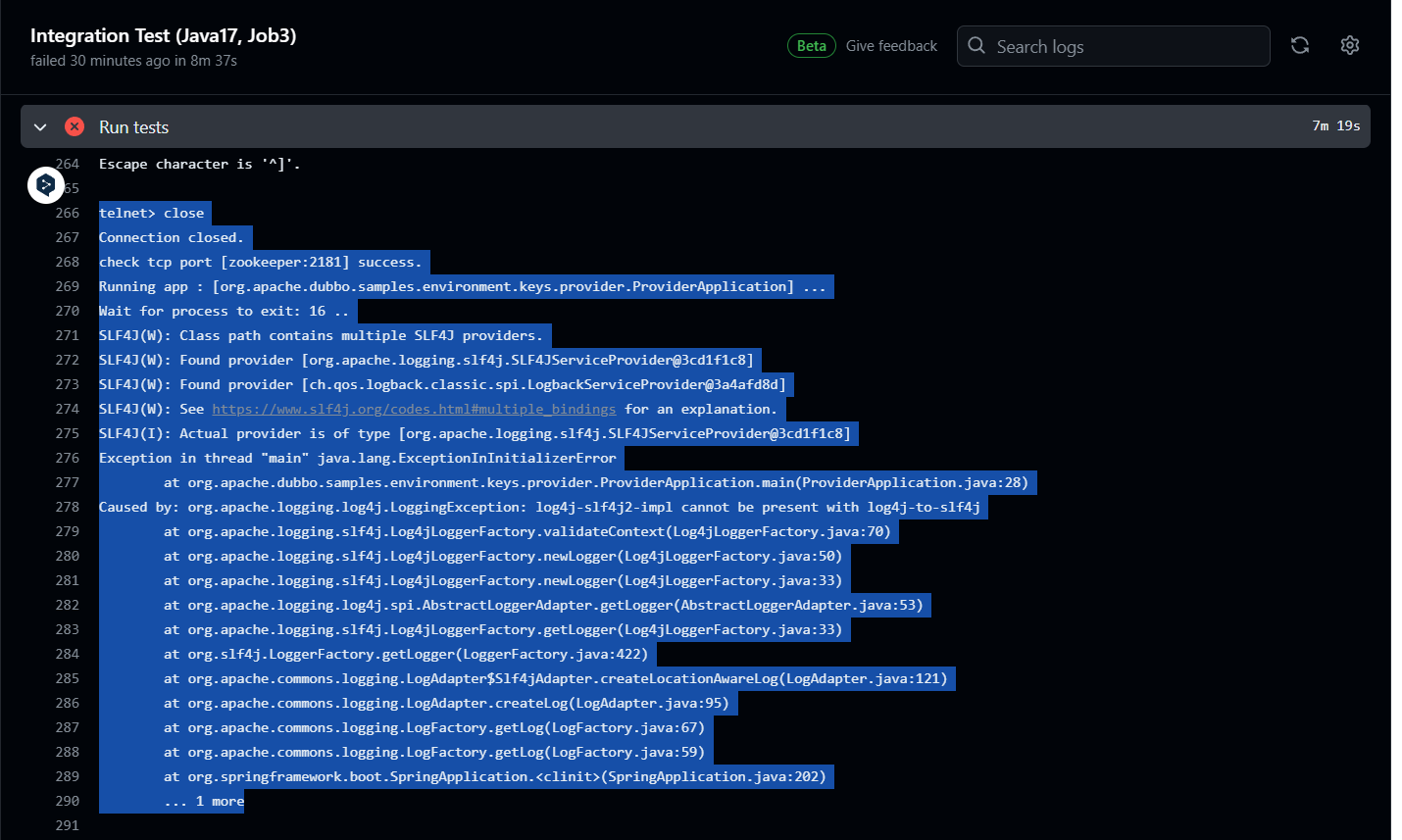Type in the Search logs field
This screenshot has height=840, width=1402.
point(1127,46)
